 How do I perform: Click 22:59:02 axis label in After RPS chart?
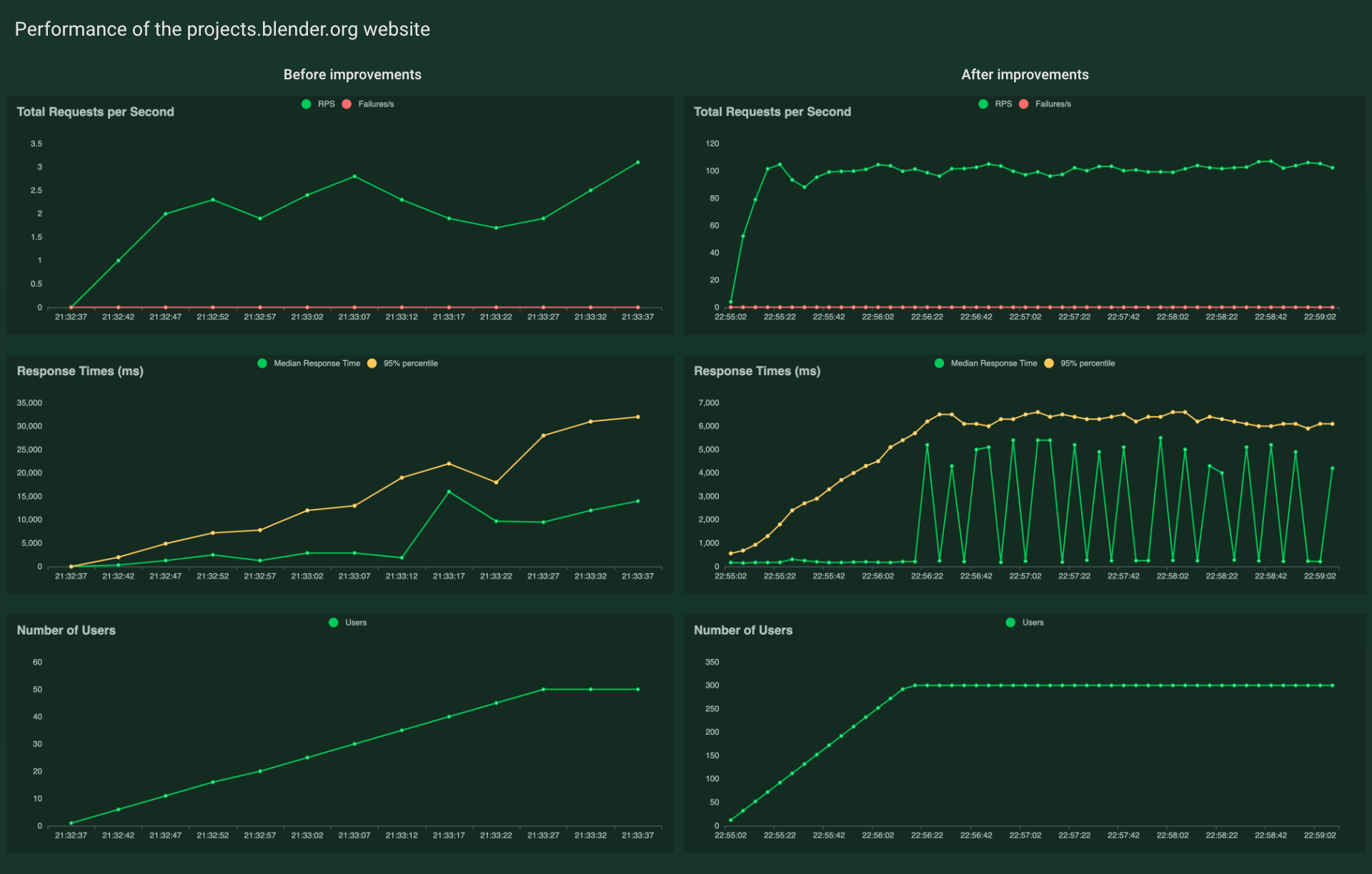coord(1320,317)
